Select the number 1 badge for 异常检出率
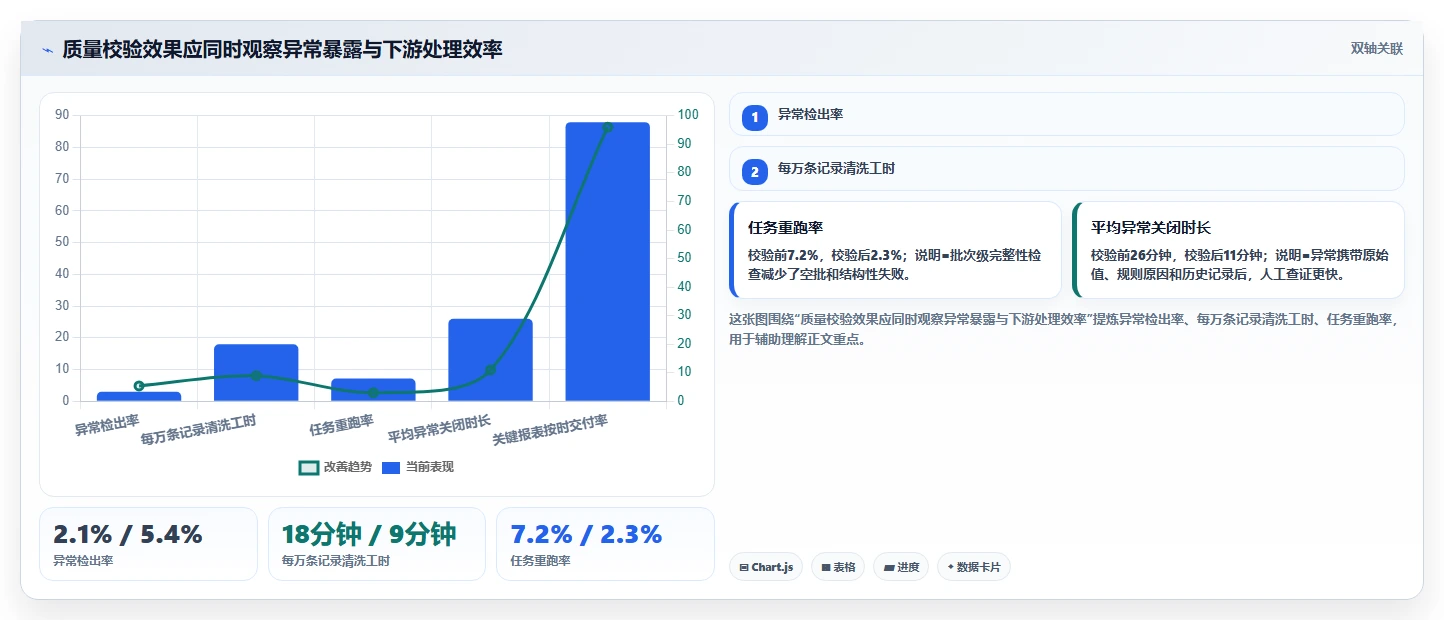The width and height of the screenshot is (1444, 620). click(x=754, y=118)
